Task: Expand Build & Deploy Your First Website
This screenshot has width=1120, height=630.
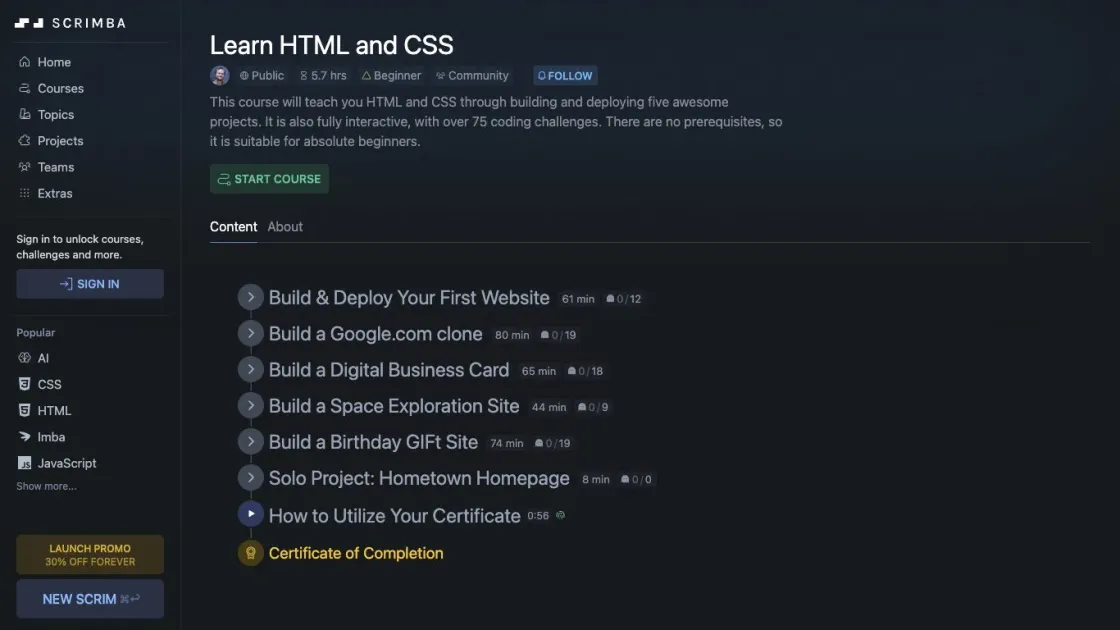Action: tap(250, 297)
